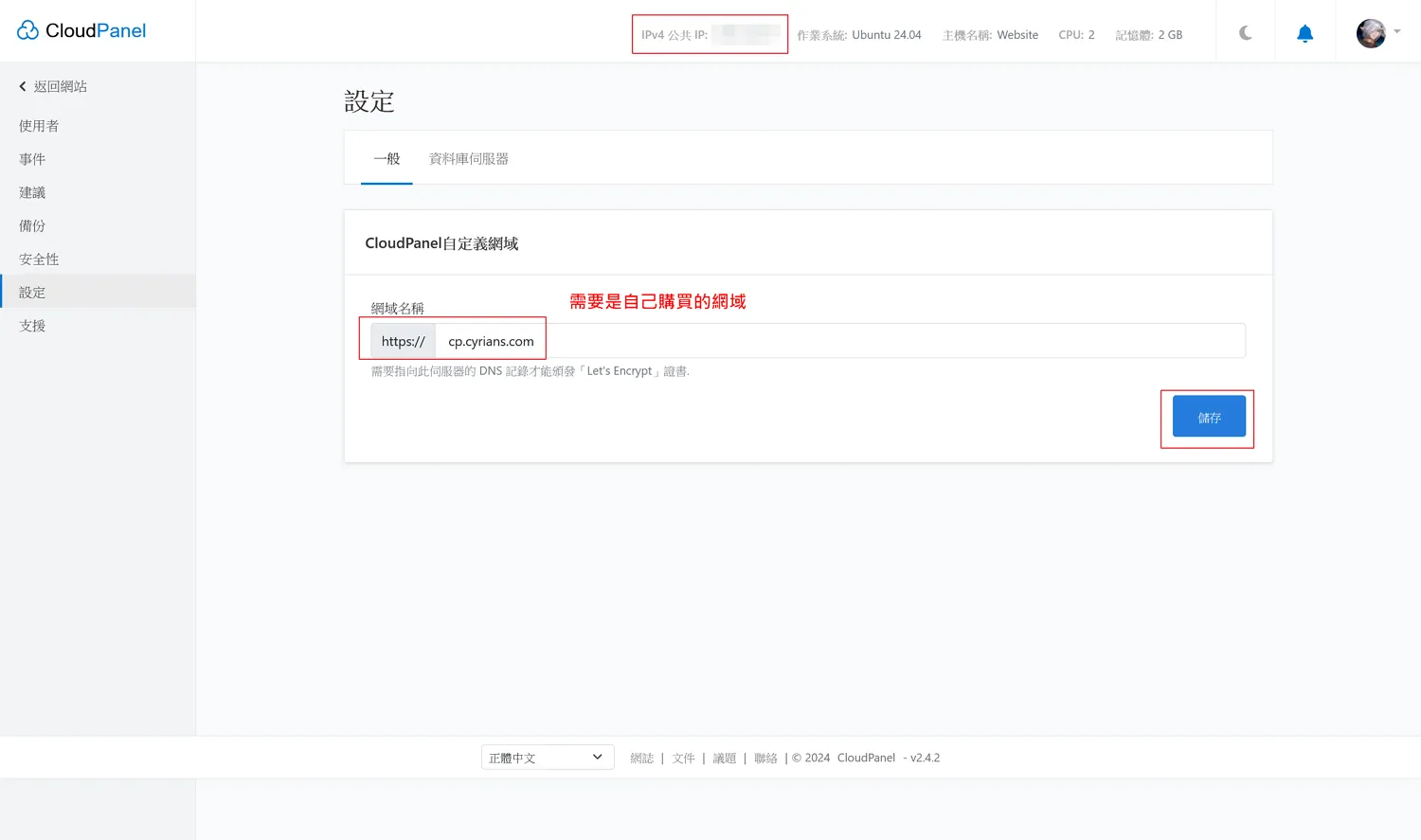Go to 建議 in the sidebar
This screenshot has width=1421, height=840.
coord(32,192)
